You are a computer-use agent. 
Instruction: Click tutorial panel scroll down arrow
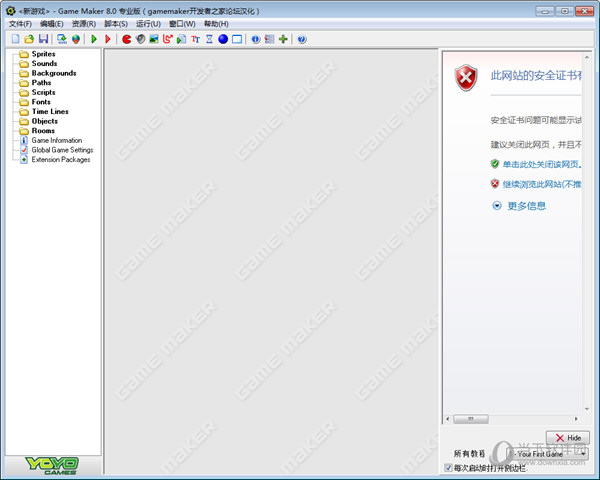click(587, 409)
